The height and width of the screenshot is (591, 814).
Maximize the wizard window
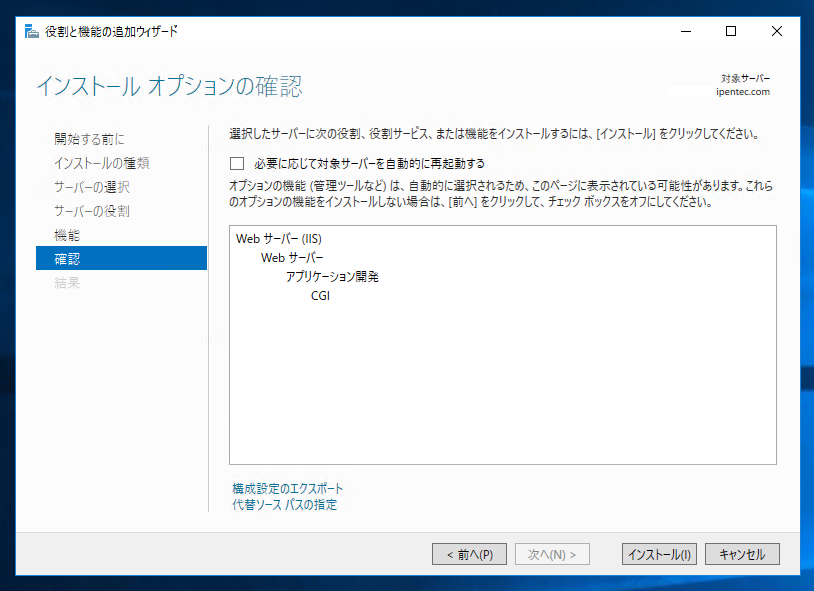(731, 31)
